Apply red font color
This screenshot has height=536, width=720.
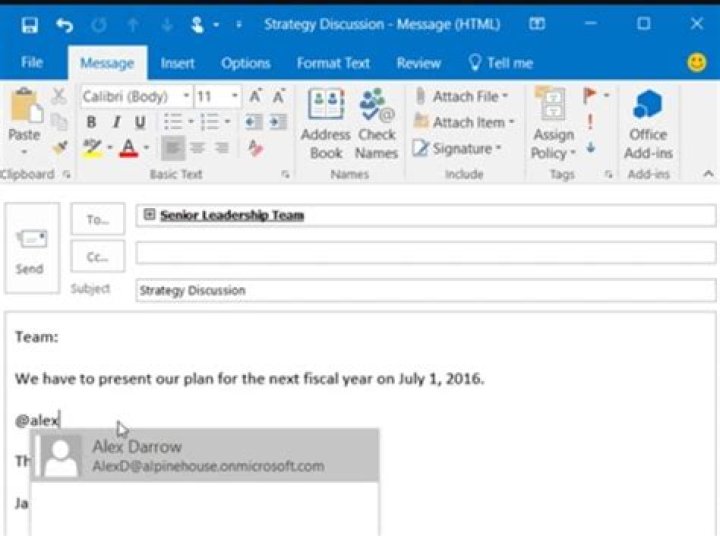(129, 148)
